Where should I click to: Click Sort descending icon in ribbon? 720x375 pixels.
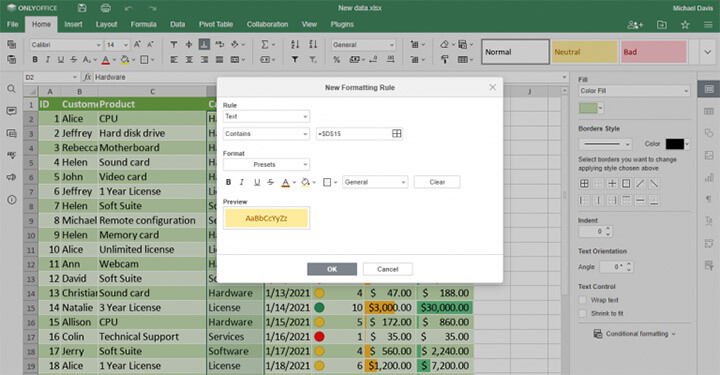313,45
